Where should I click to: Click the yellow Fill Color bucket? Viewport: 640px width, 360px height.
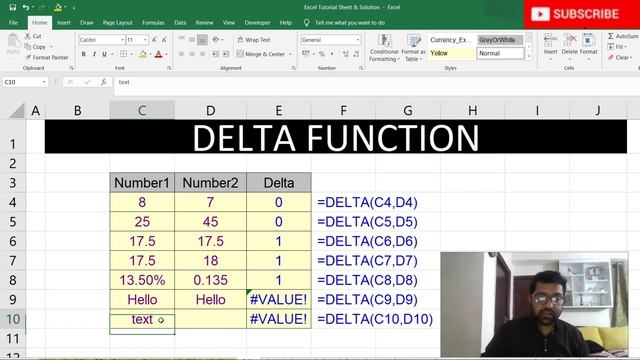click(x=143, y=54)
